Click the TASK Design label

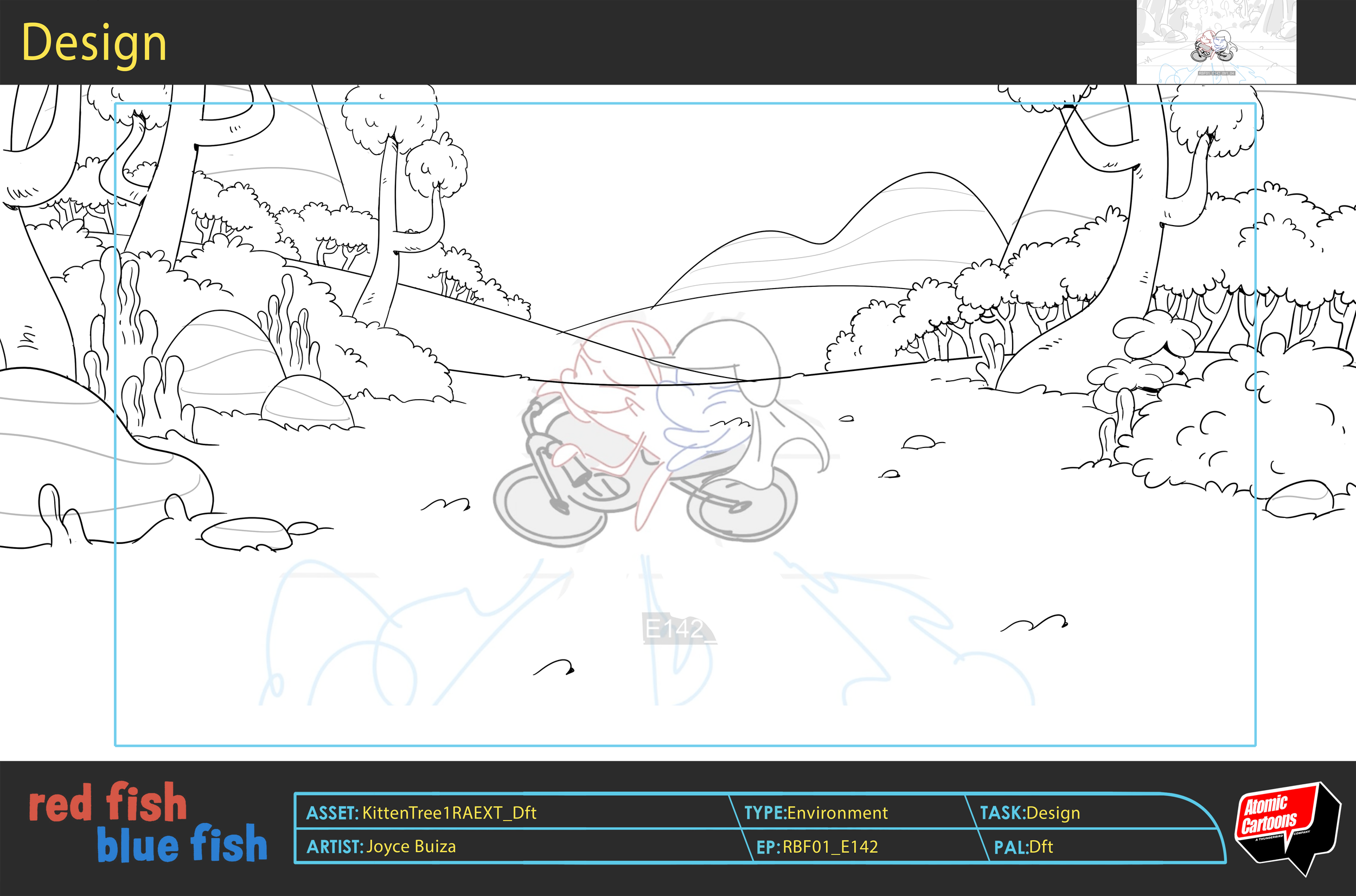click(x=1029, y=812)
